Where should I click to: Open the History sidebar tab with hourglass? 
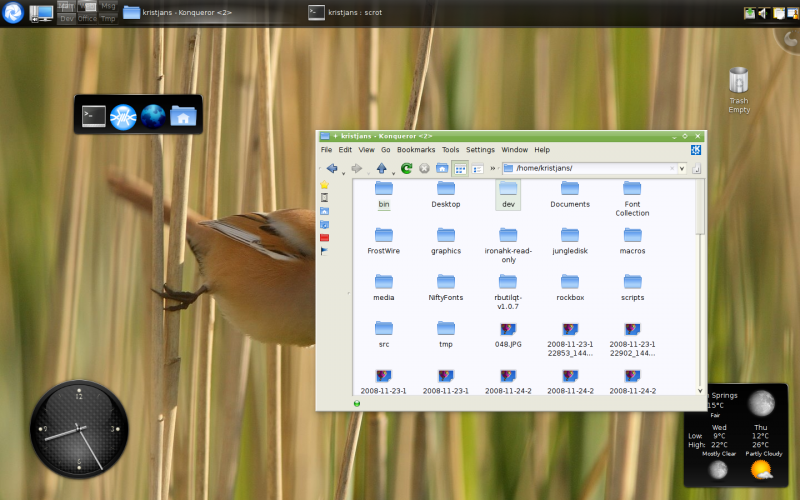tap(324, 197)
